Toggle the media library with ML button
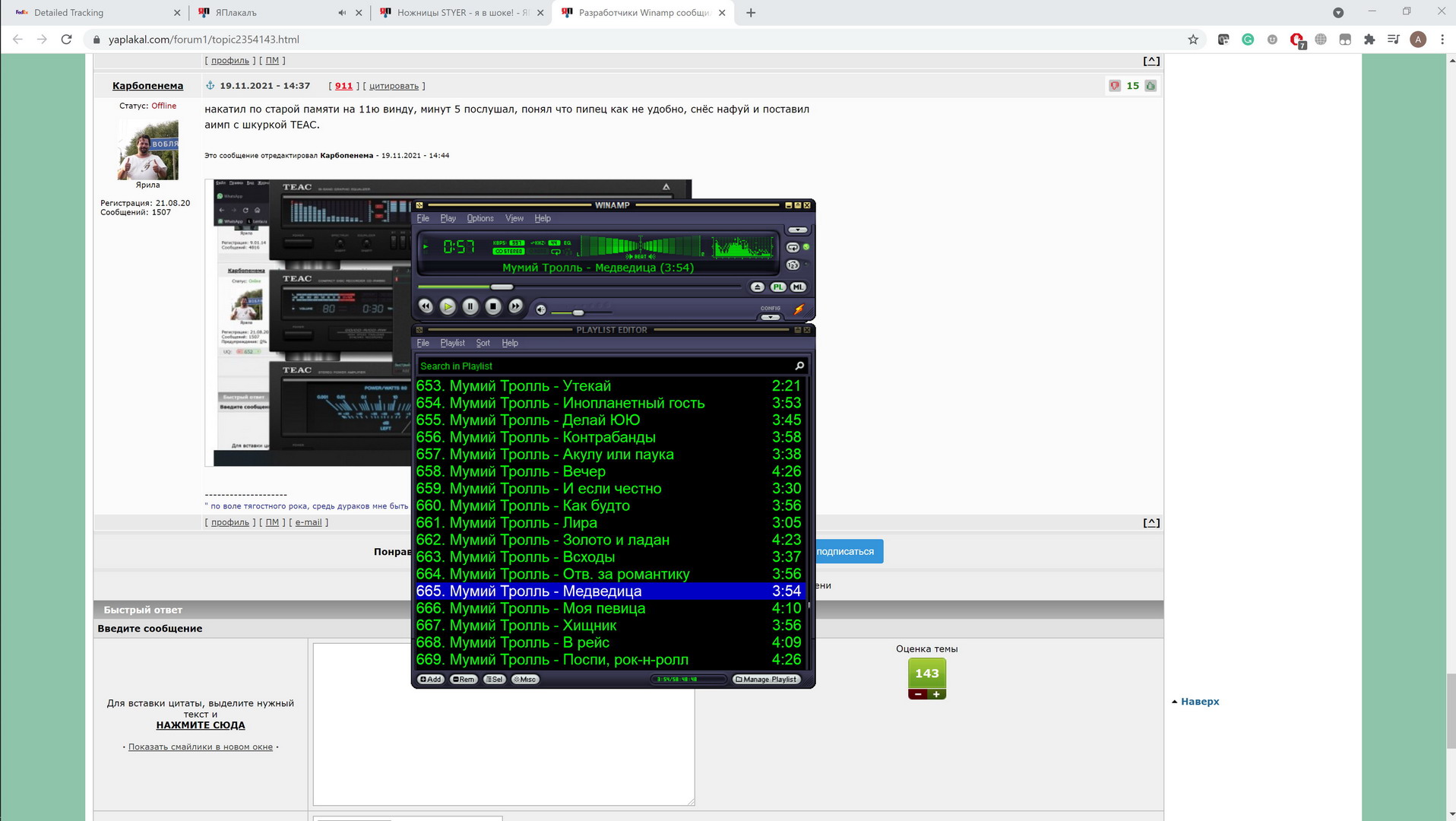 point(798,287)
